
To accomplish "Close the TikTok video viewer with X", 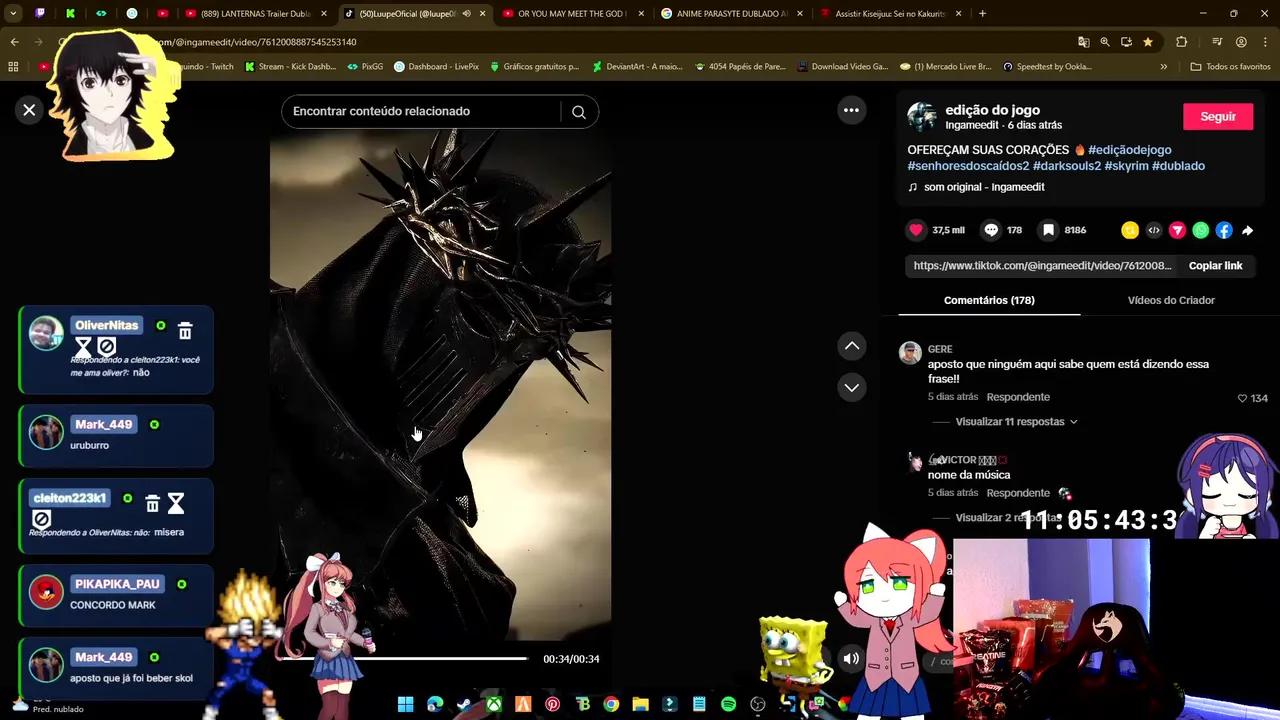I will click(x=29, y=110).
